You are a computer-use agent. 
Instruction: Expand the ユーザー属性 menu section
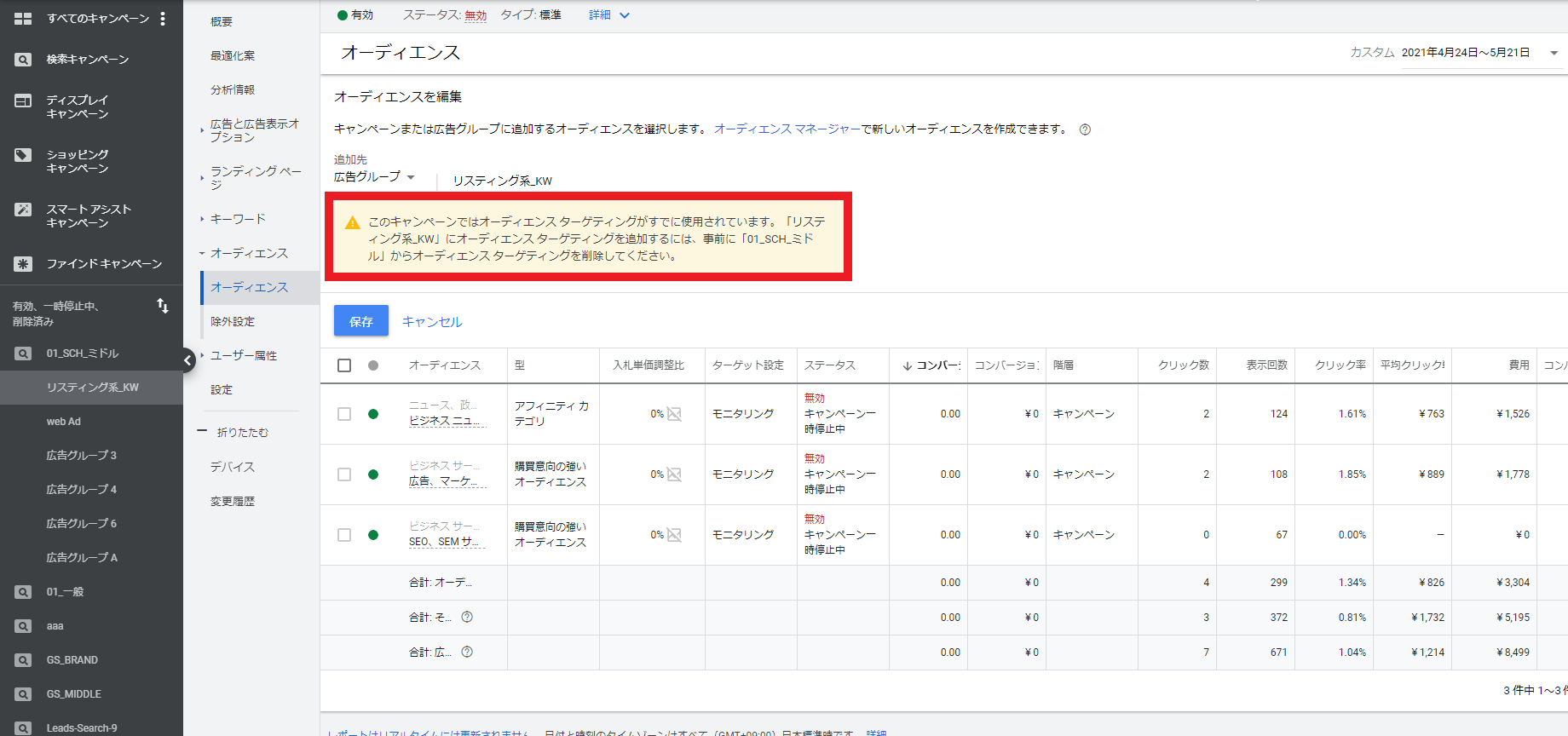pyautogui.click(x=244, y=355)
